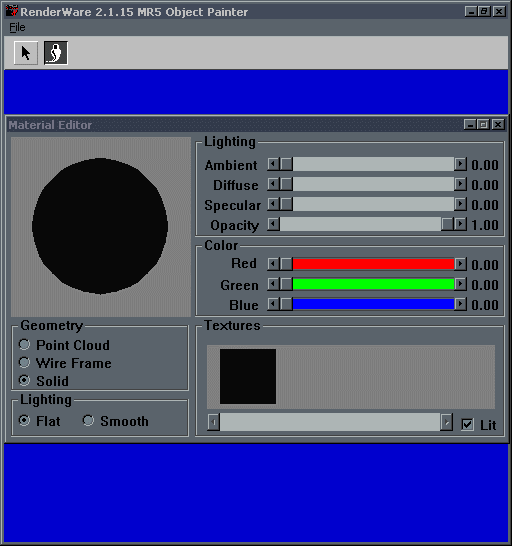
Task: Click left arrow of Opacity slider
Action: [x=273, y=224]
